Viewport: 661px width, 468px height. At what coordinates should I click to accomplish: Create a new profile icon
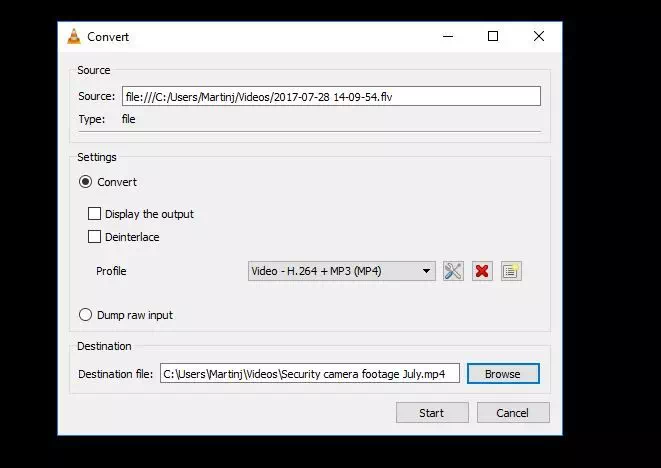pyautogui.click(x=511, y=271)
